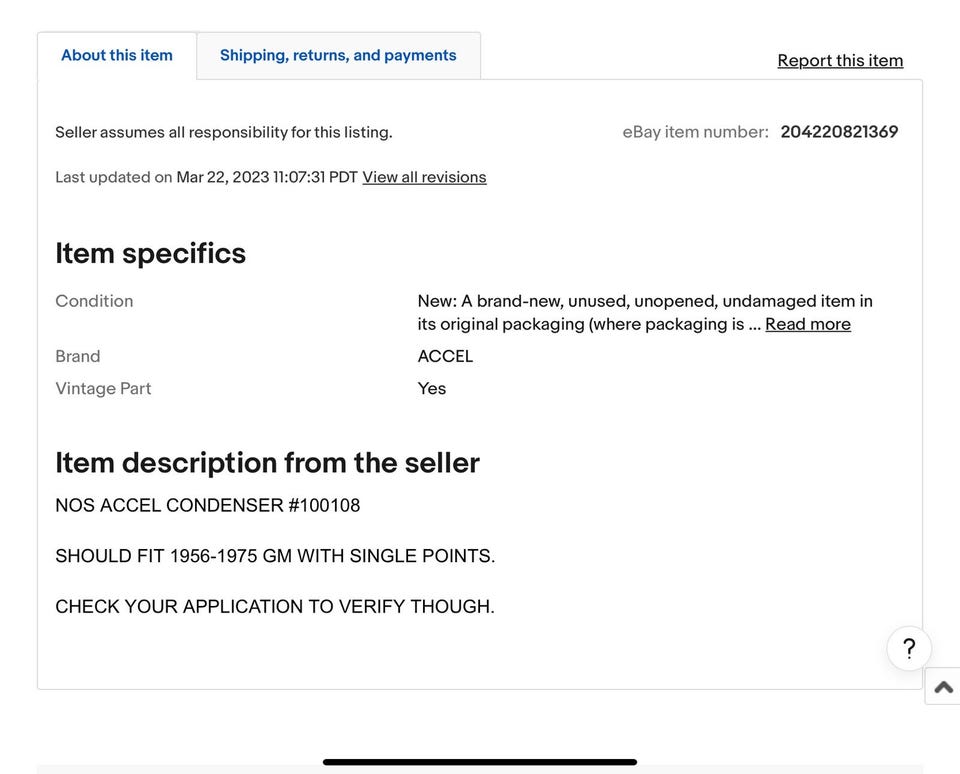The height and width of the screenshot is (774, 960).
Task: Click the Condition label
Action: coord(94,301)
